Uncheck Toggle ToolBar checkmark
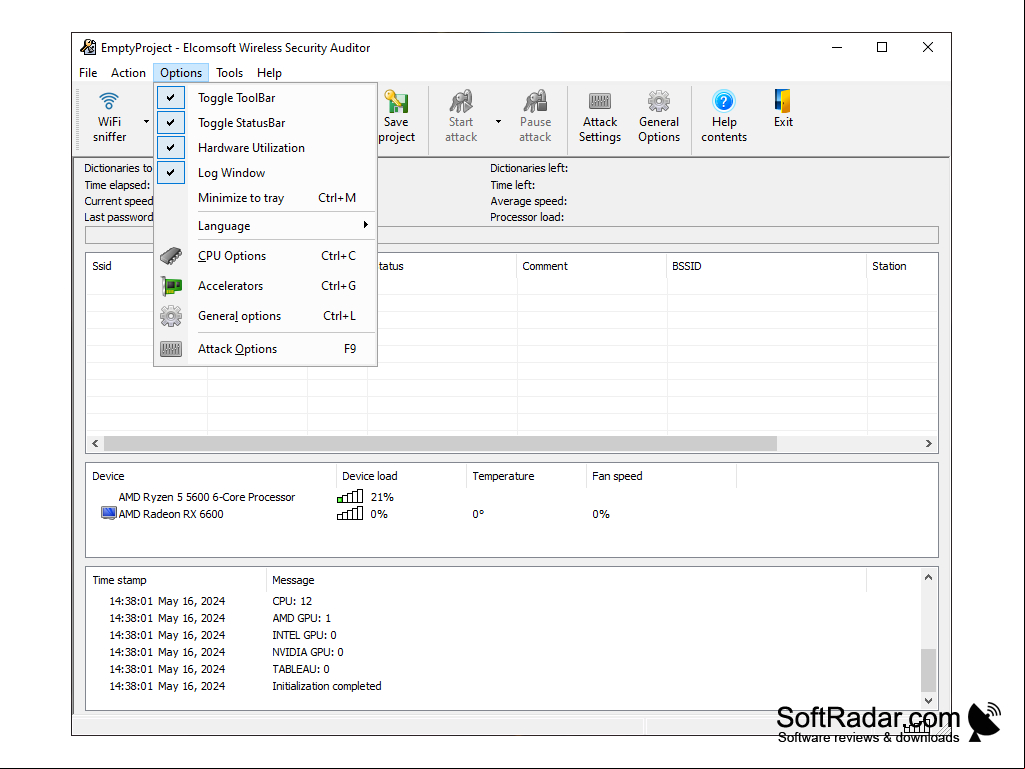The image size is (1025, 769). click(171, 97)
